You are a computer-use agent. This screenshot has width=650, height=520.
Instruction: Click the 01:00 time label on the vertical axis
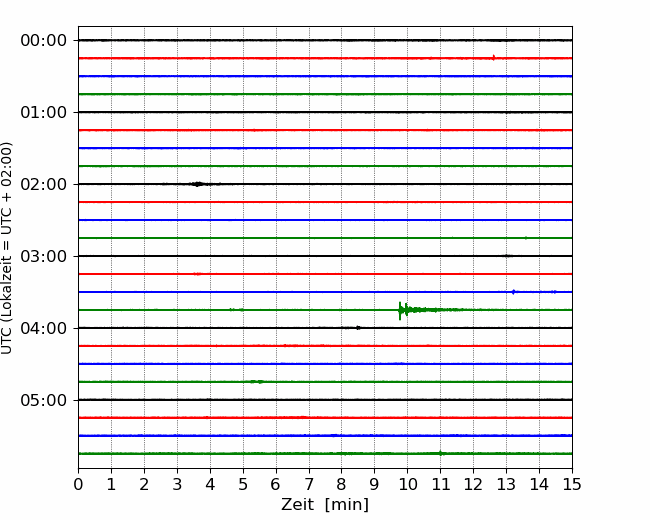point(44,112)
